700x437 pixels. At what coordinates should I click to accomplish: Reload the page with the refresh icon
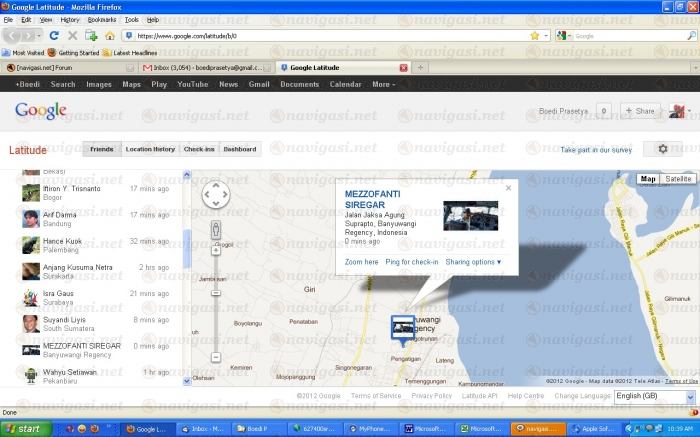tap(54, 35)
